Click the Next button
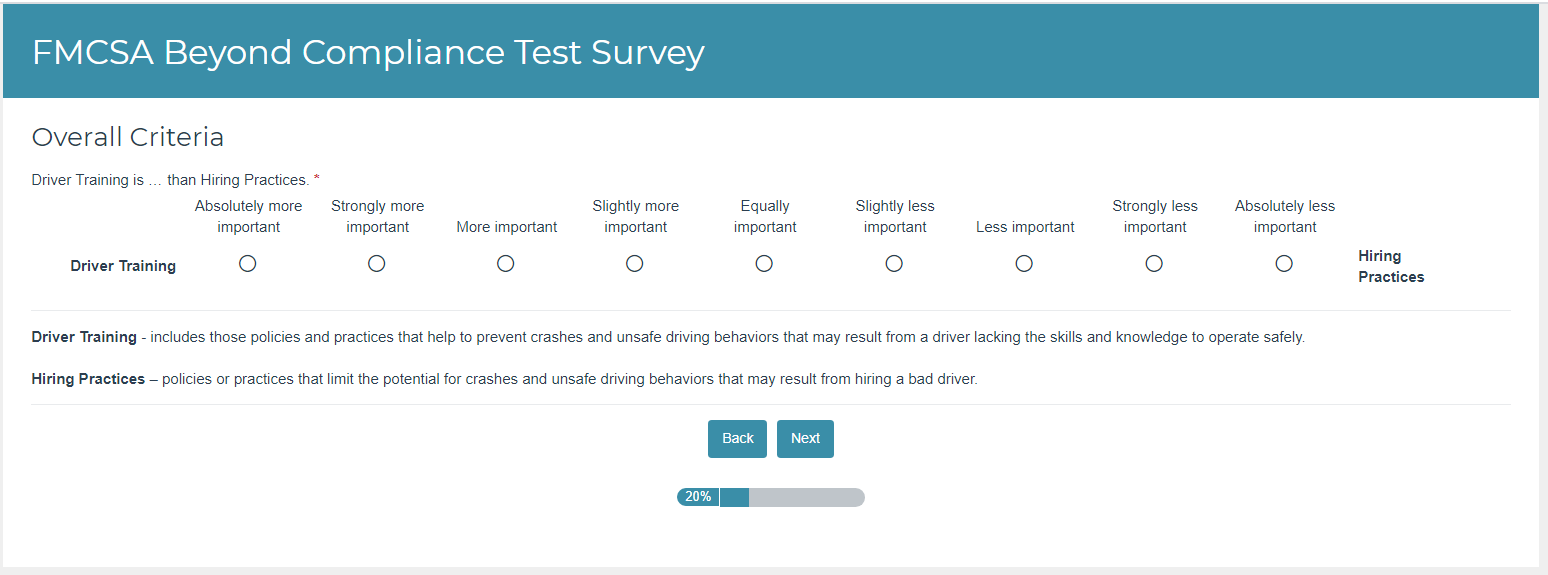The image size is (1548, 575). 805,439
